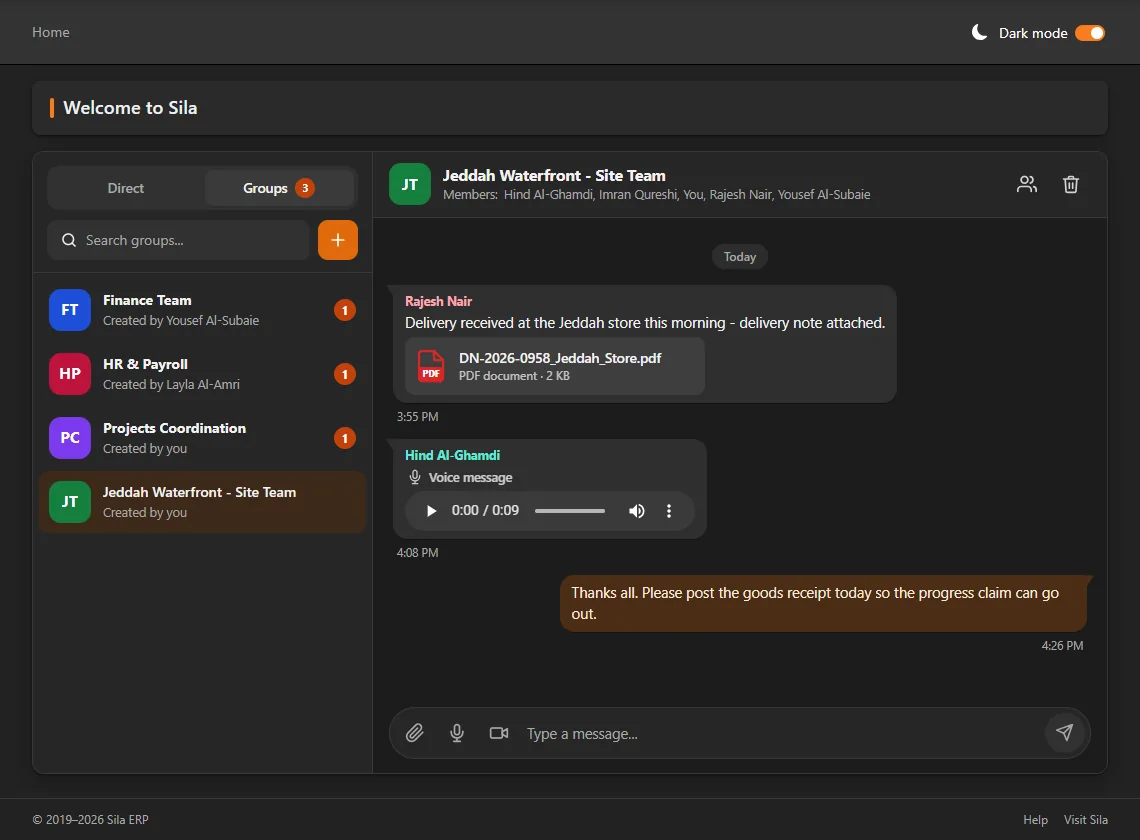
Task: Click the Finance Team unread badge
Action: coord(345,311)
